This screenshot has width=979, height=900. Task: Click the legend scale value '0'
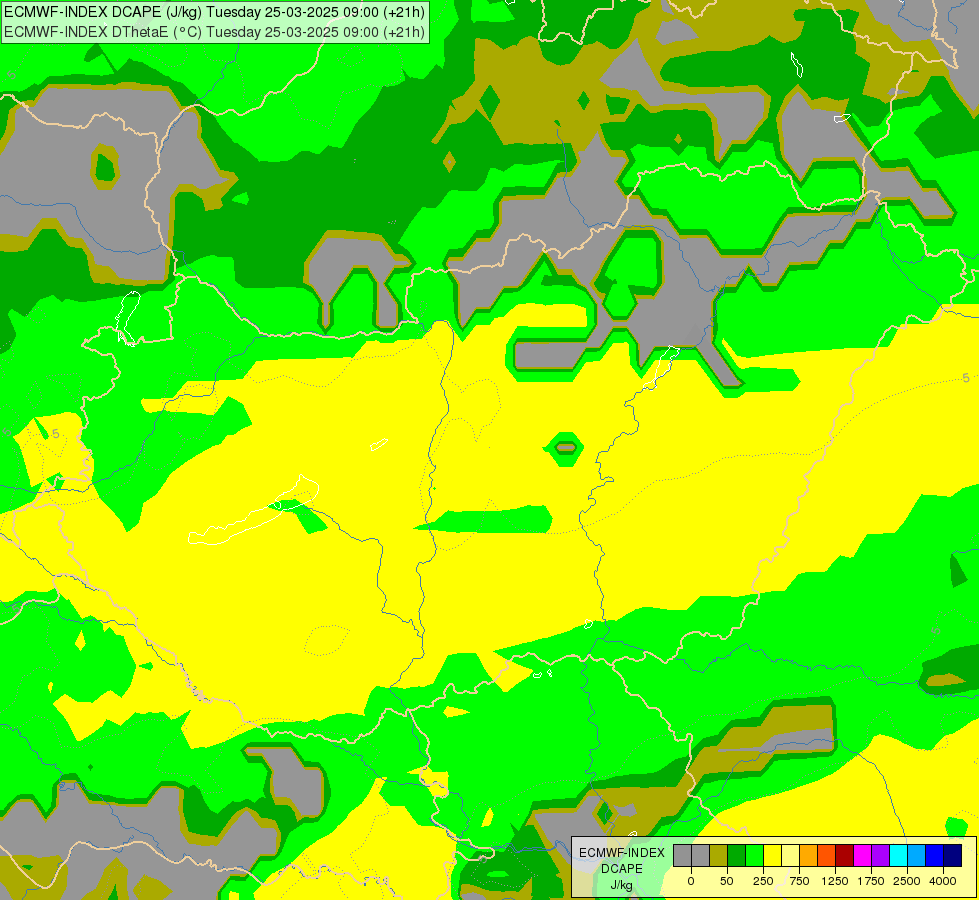(691, 881)
